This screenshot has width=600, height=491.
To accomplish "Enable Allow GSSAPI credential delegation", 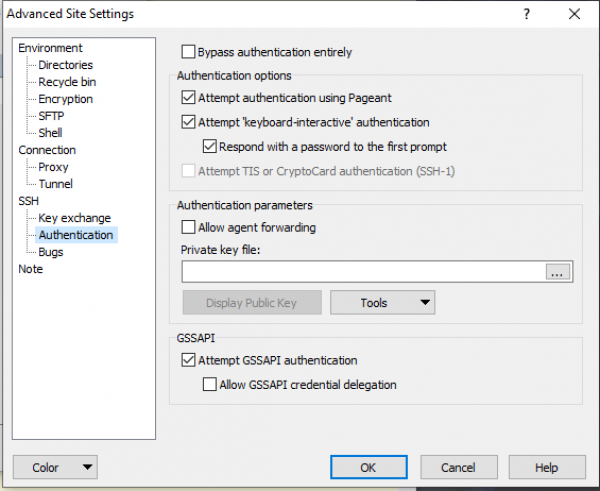I will 209,385.
